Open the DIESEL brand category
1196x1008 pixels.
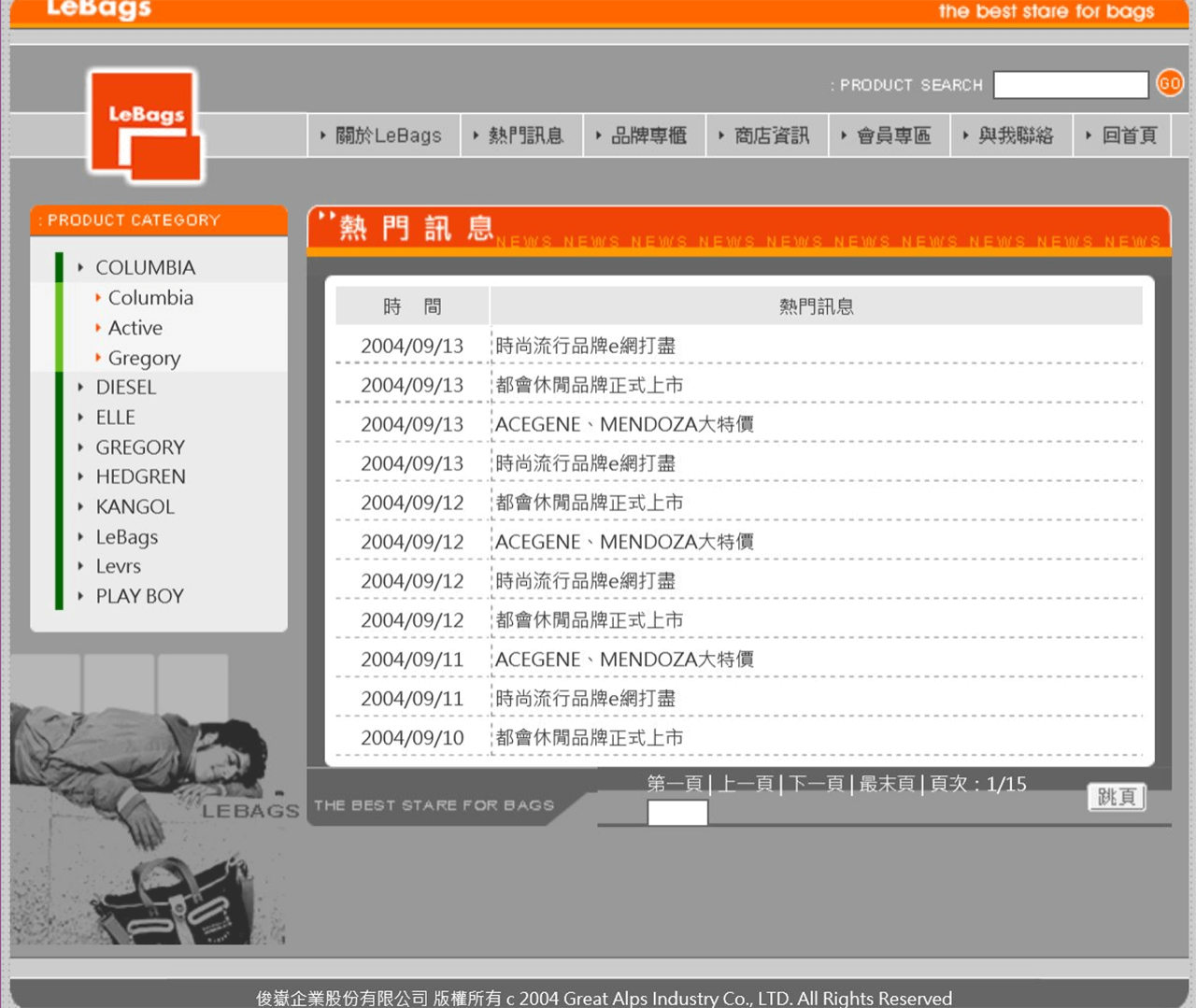pyautogui.click(x=126, y=387)
